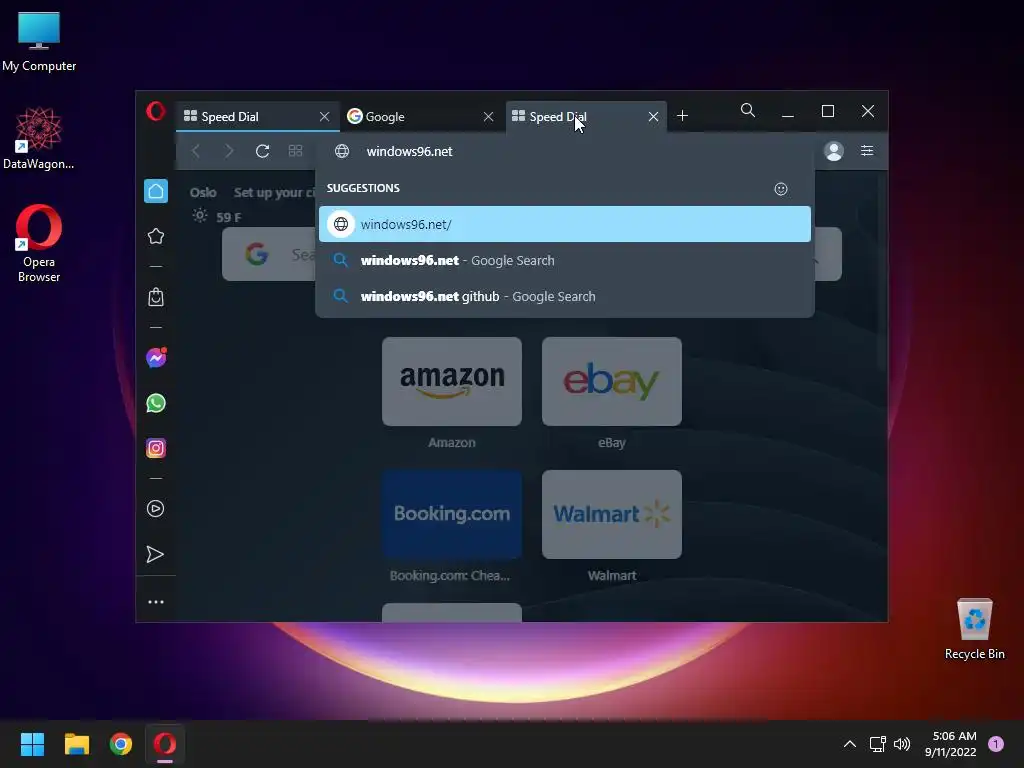Image resolution: width=1024 pixels, height=768 pixels.
Task: Click the address bar with windows96.net
Action: 566,152
